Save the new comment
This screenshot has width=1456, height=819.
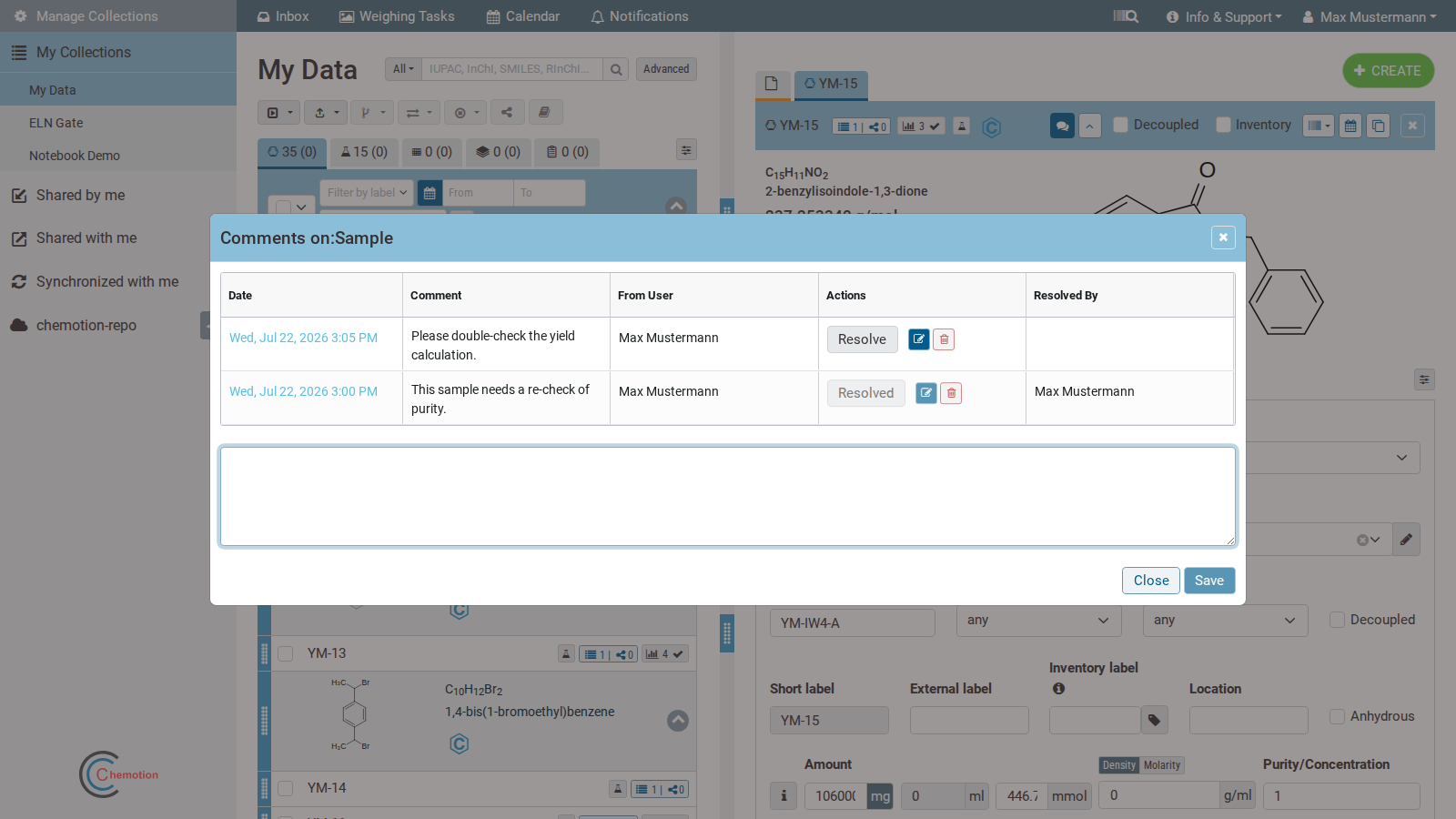[x=1209, y=581]
